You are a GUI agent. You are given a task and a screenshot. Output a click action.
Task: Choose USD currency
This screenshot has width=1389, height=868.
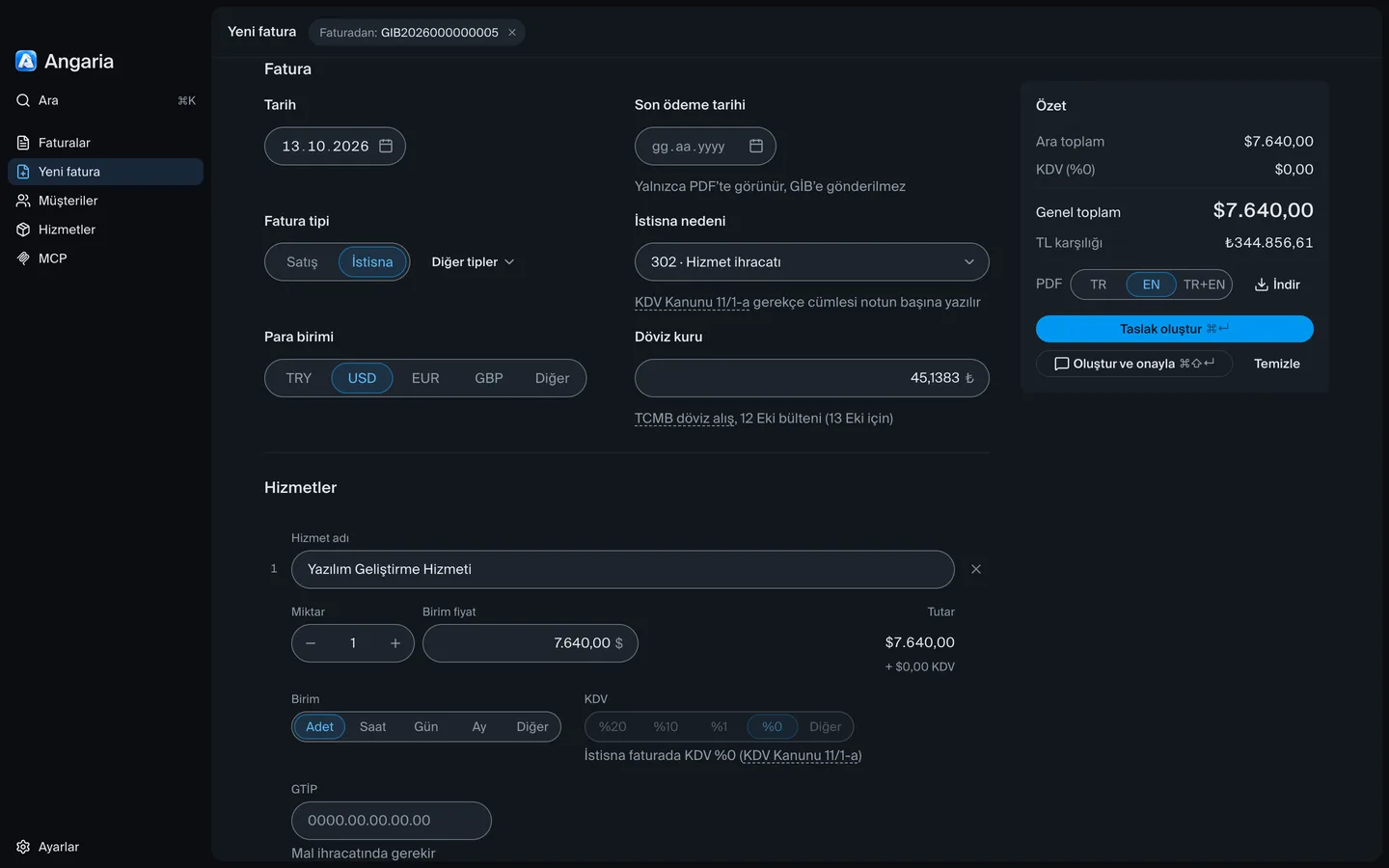point(362,378)
